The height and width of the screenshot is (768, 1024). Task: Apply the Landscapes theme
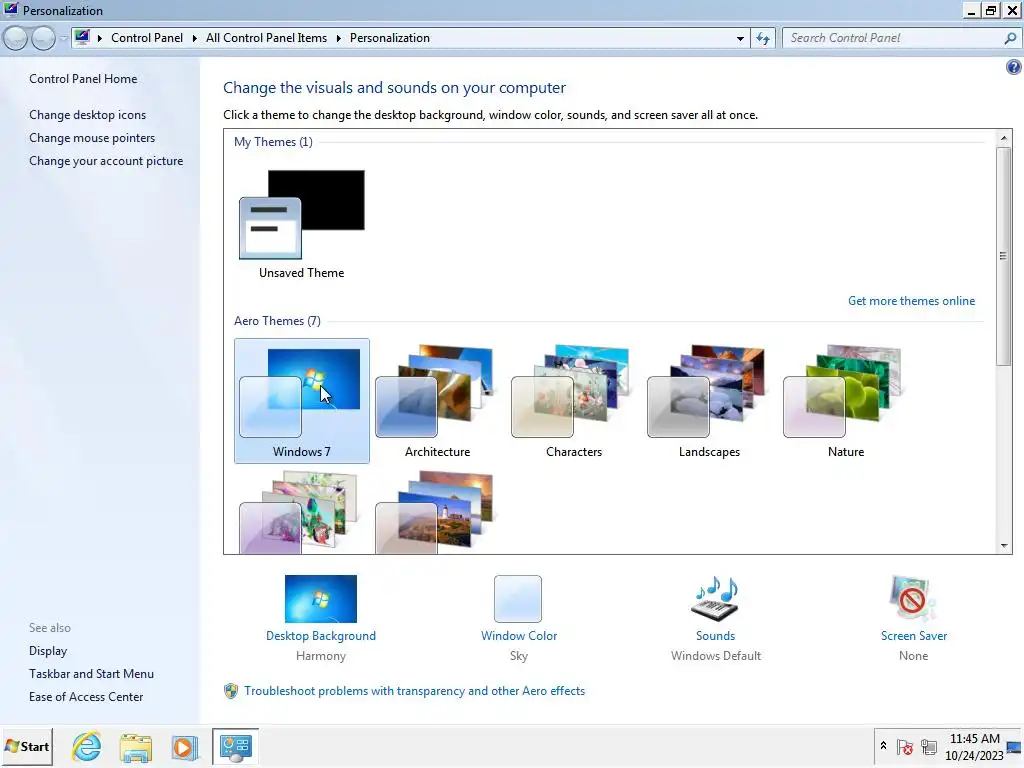pyautogui.click(x=709, y=401)
